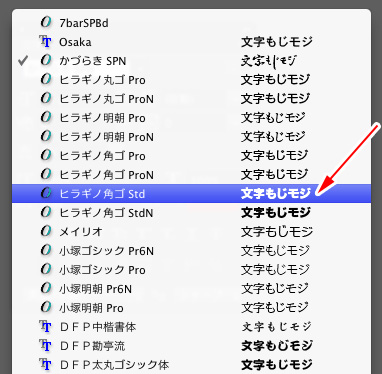
Task: Click OpenType icon beside 小塚明朝 Pr6N
Action: [x=46, y=288]
